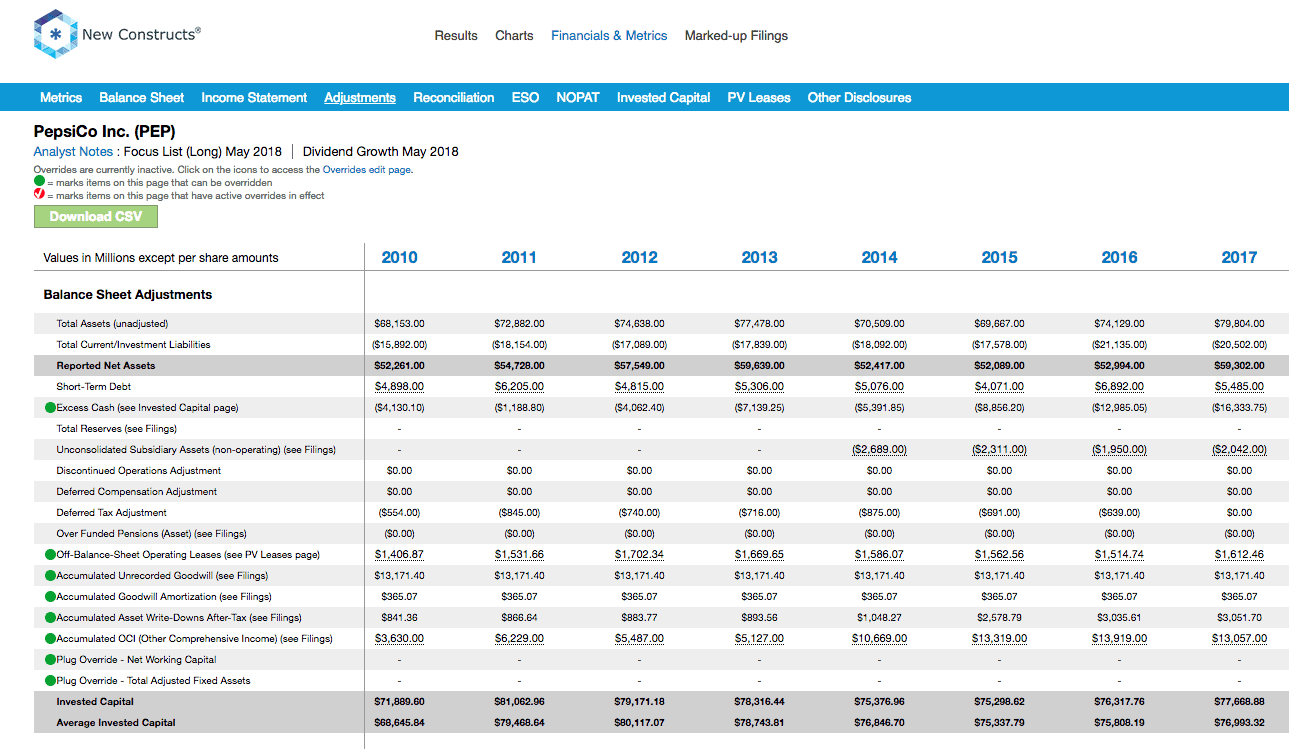Click the New Constructs logo
The image size is (1289, 749).
coord(117,35)
